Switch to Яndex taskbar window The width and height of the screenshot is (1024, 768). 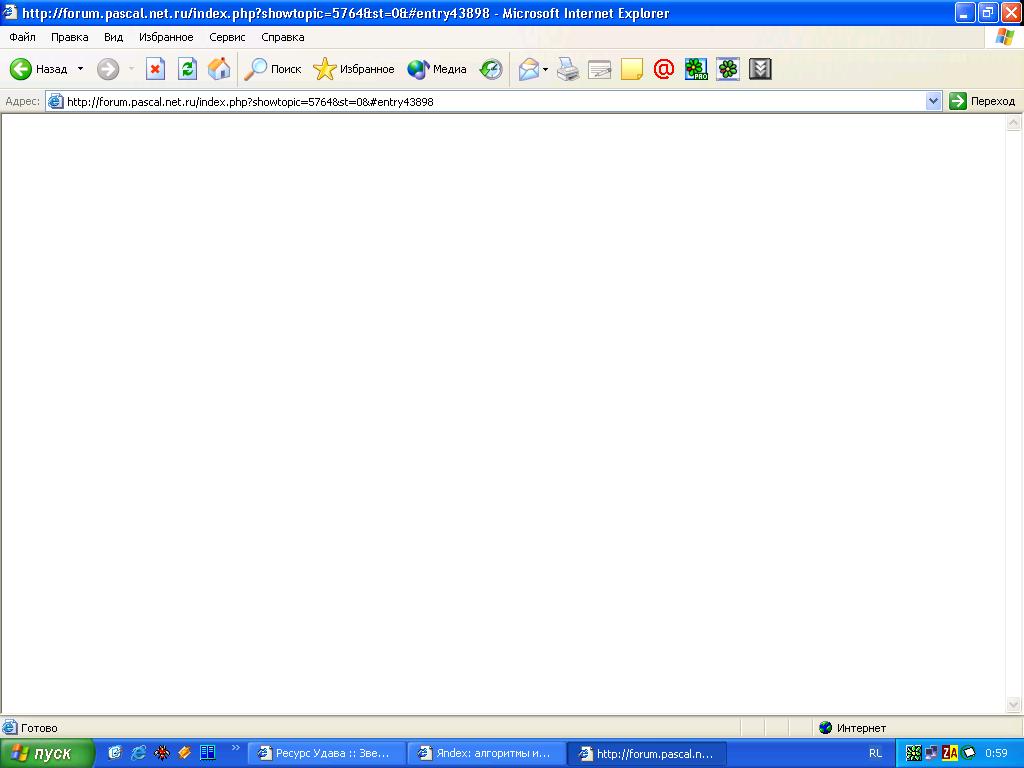click(x=485, y=754)
